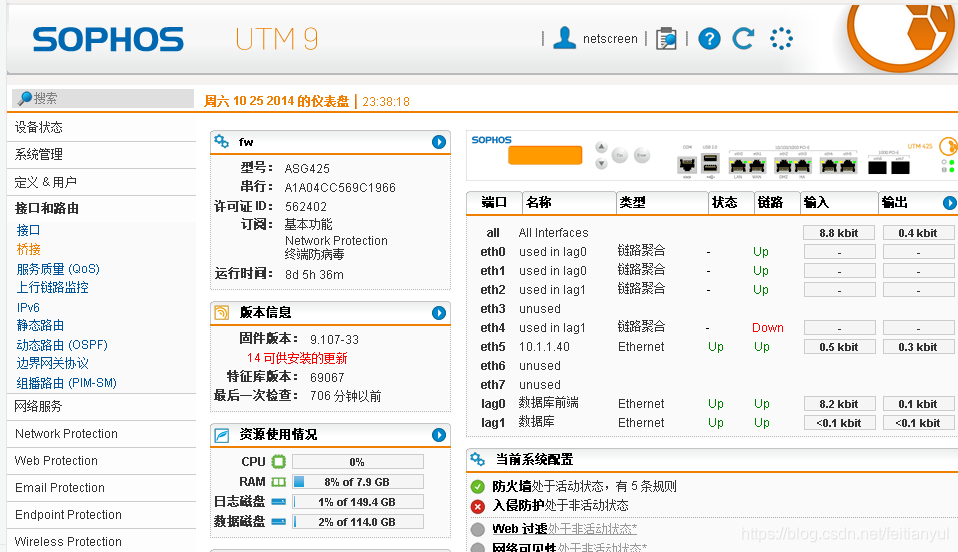The image size is (958, 552).
Task: Click the blue arrow on interface table header
Action: tap(949, 202)
